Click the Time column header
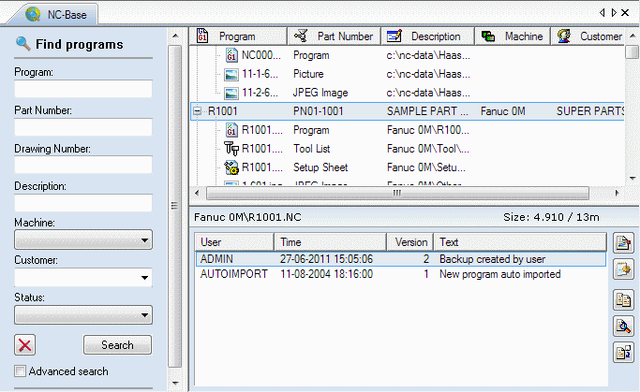Viewport: 640px width, 392px height. click(330, 242)
